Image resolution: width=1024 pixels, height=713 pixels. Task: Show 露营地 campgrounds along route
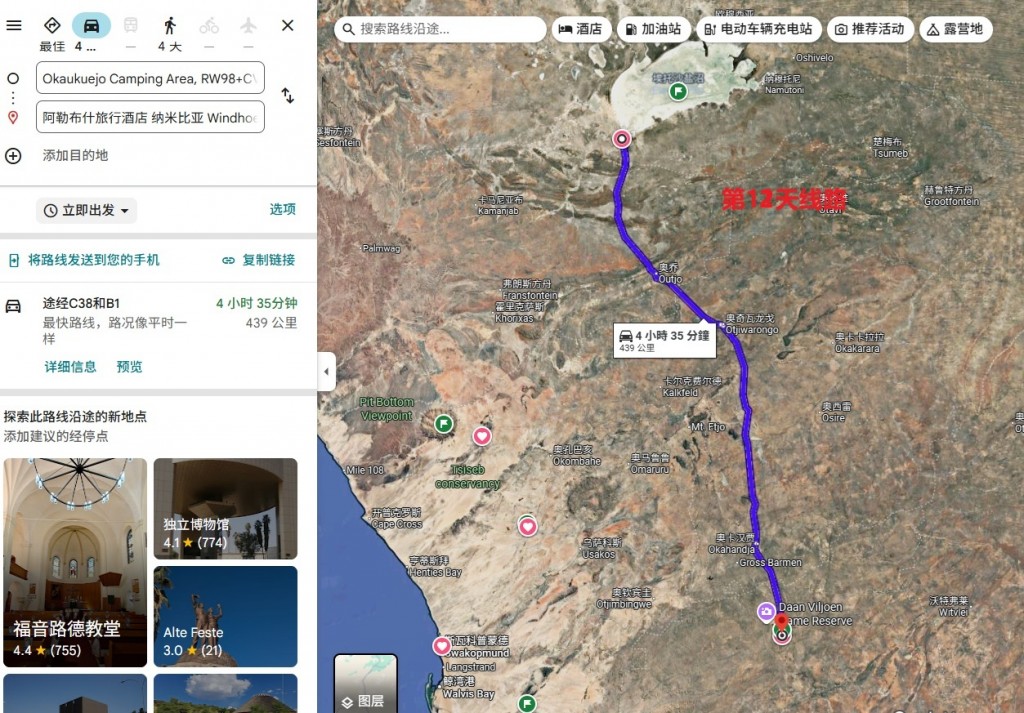tap(955, 29)
